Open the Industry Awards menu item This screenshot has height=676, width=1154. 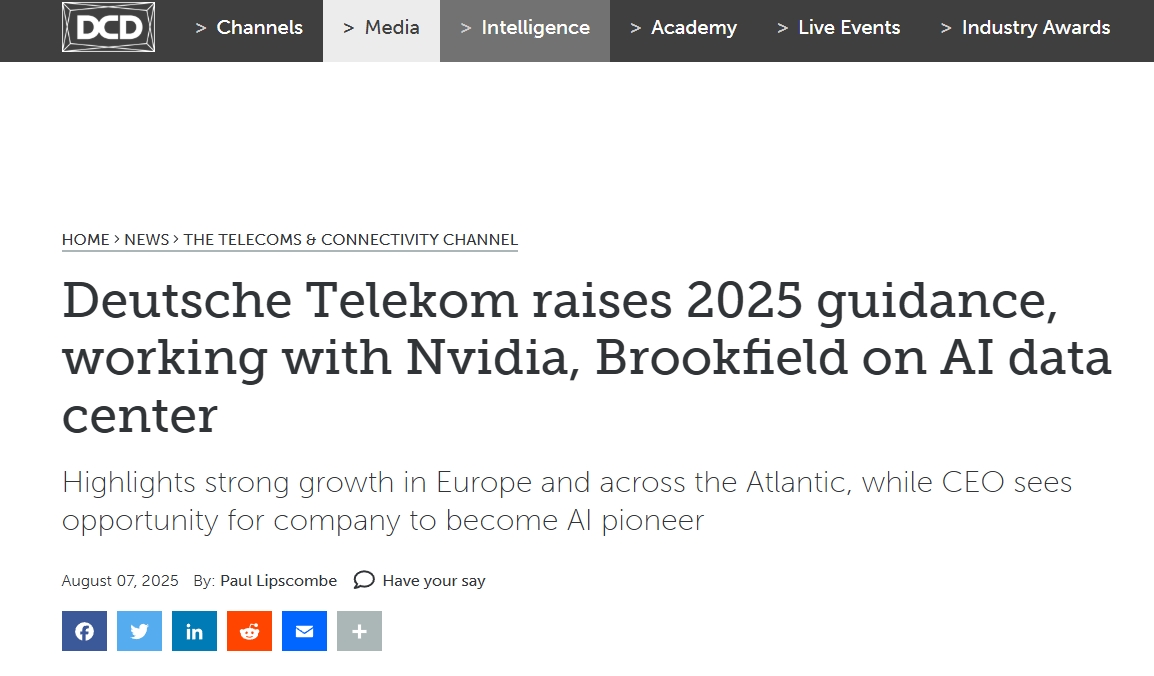1025,28
